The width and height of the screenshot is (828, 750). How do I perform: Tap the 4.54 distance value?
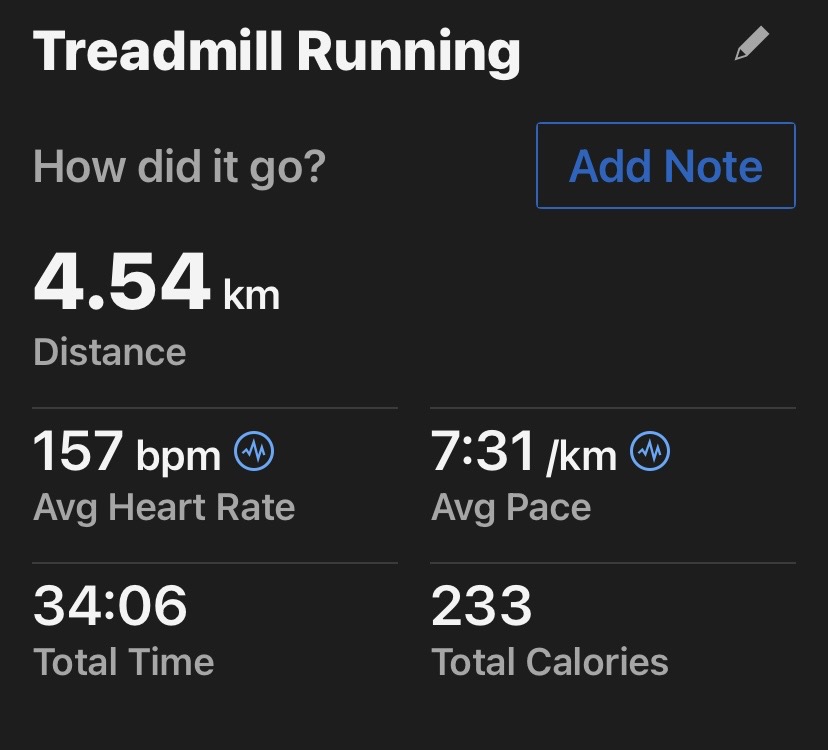122,283
